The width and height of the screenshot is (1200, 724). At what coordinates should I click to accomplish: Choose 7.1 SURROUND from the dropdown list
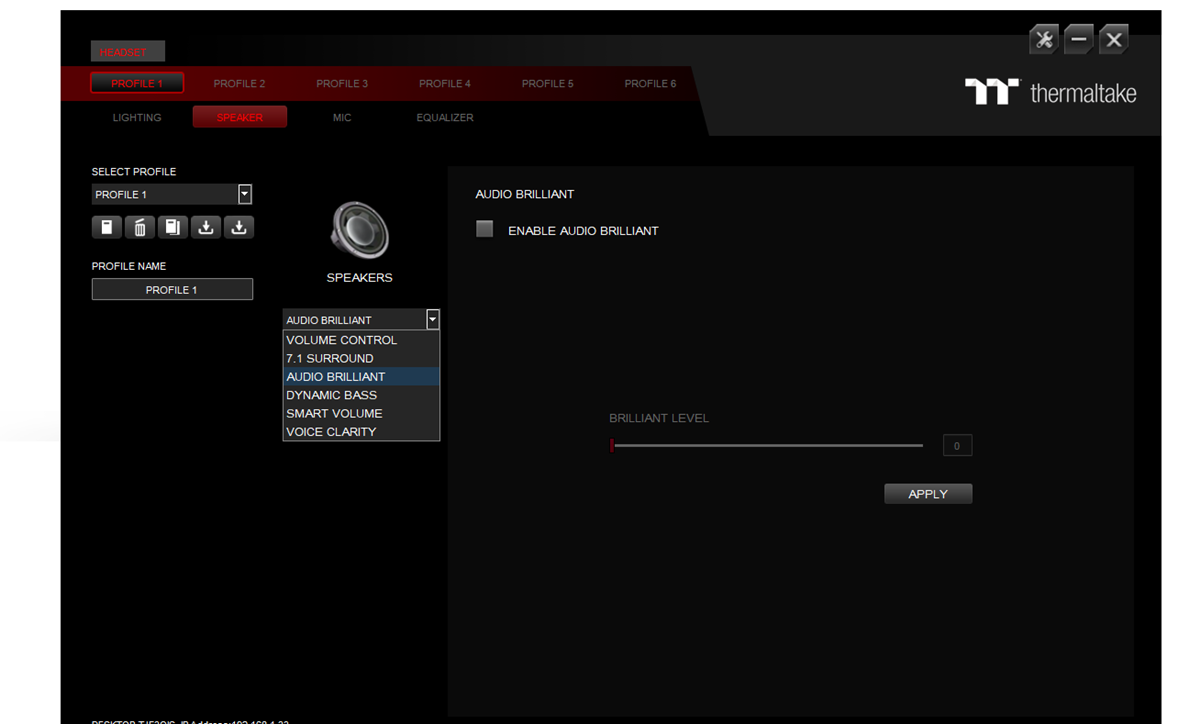(361, 358)
